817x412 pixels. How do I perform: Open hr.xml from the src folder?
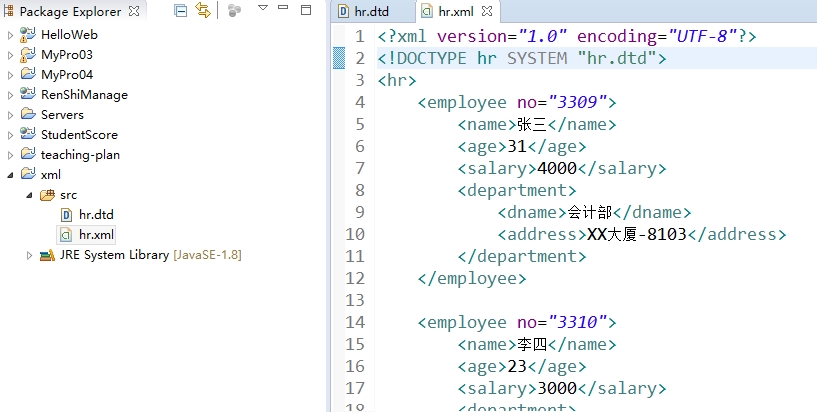pos(96,235)
